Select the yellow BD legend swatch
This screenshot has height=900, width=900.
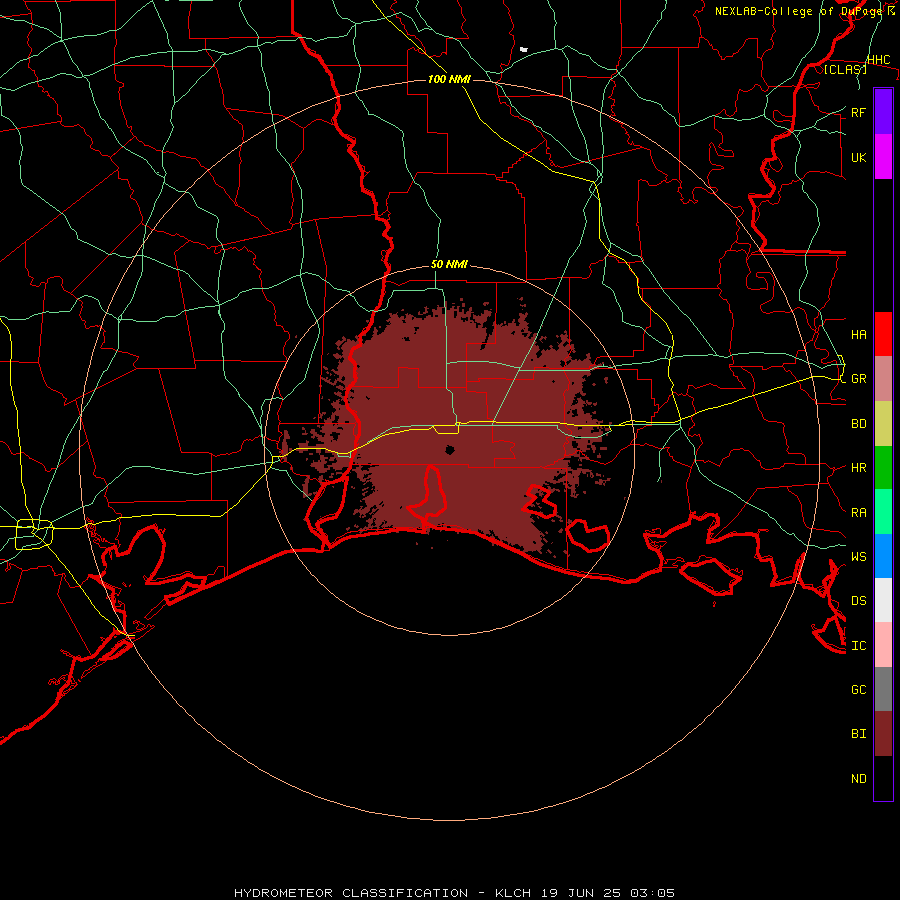click(883, 423)
